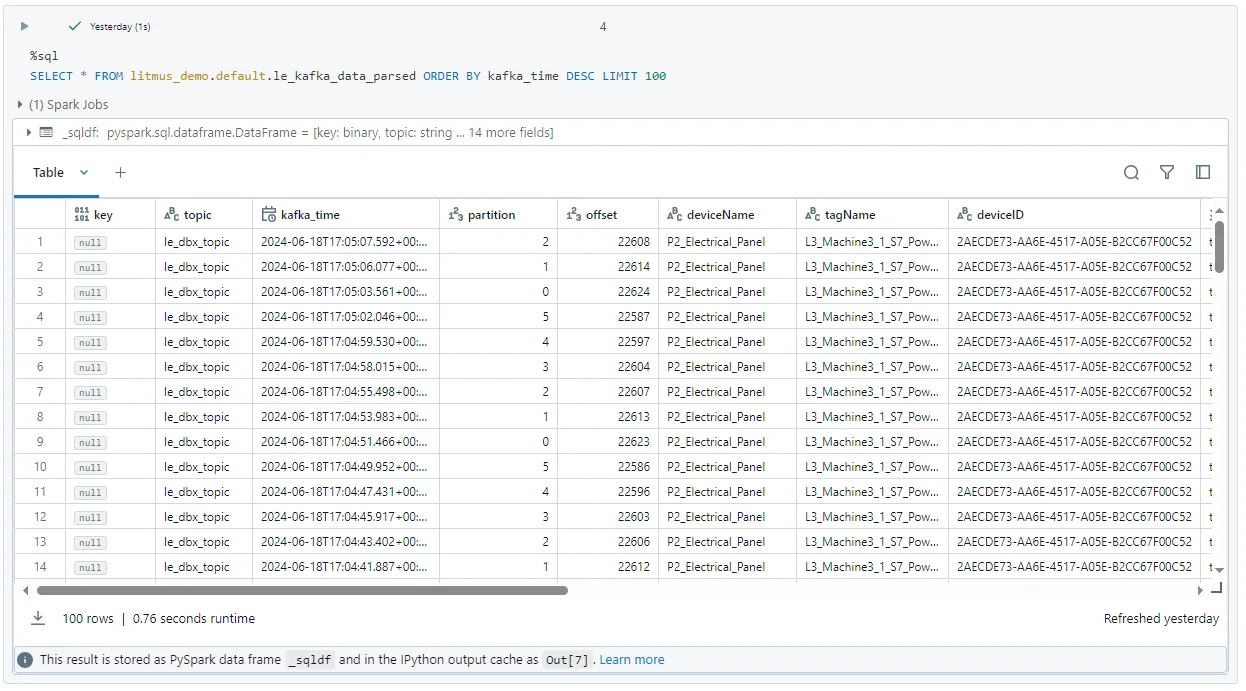Sort by the topic column header
Screen dimensions: 1246x691
pos(204,214)
